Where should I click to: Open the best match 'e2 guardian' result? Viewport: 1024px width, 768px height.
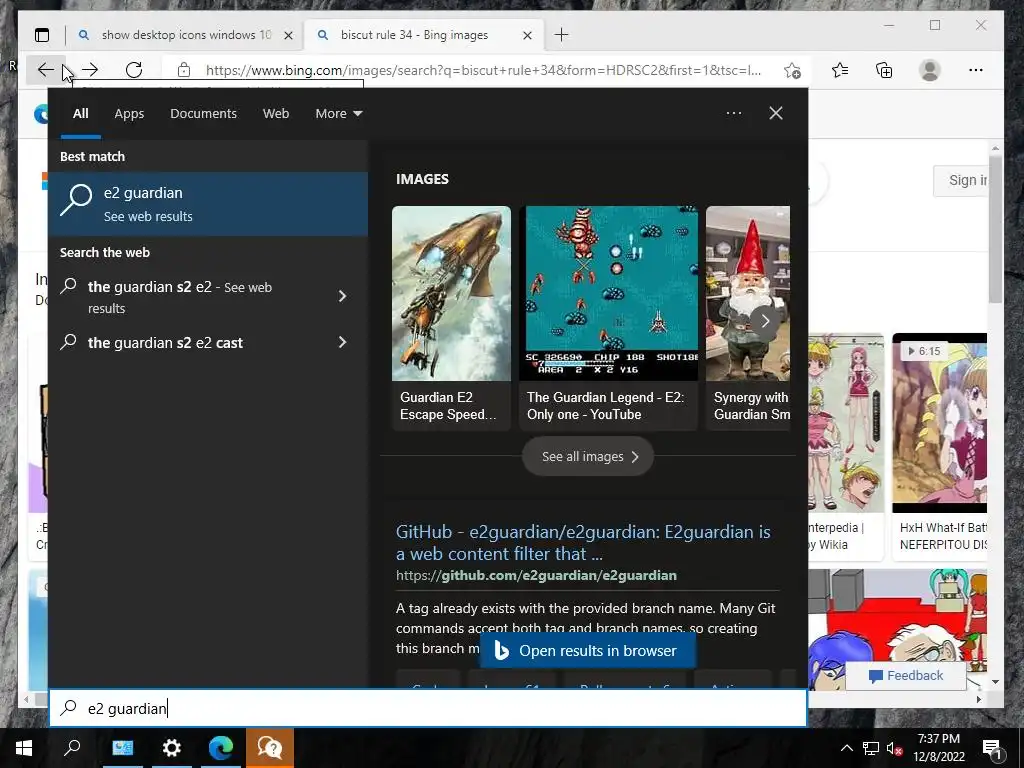point(208,204)
